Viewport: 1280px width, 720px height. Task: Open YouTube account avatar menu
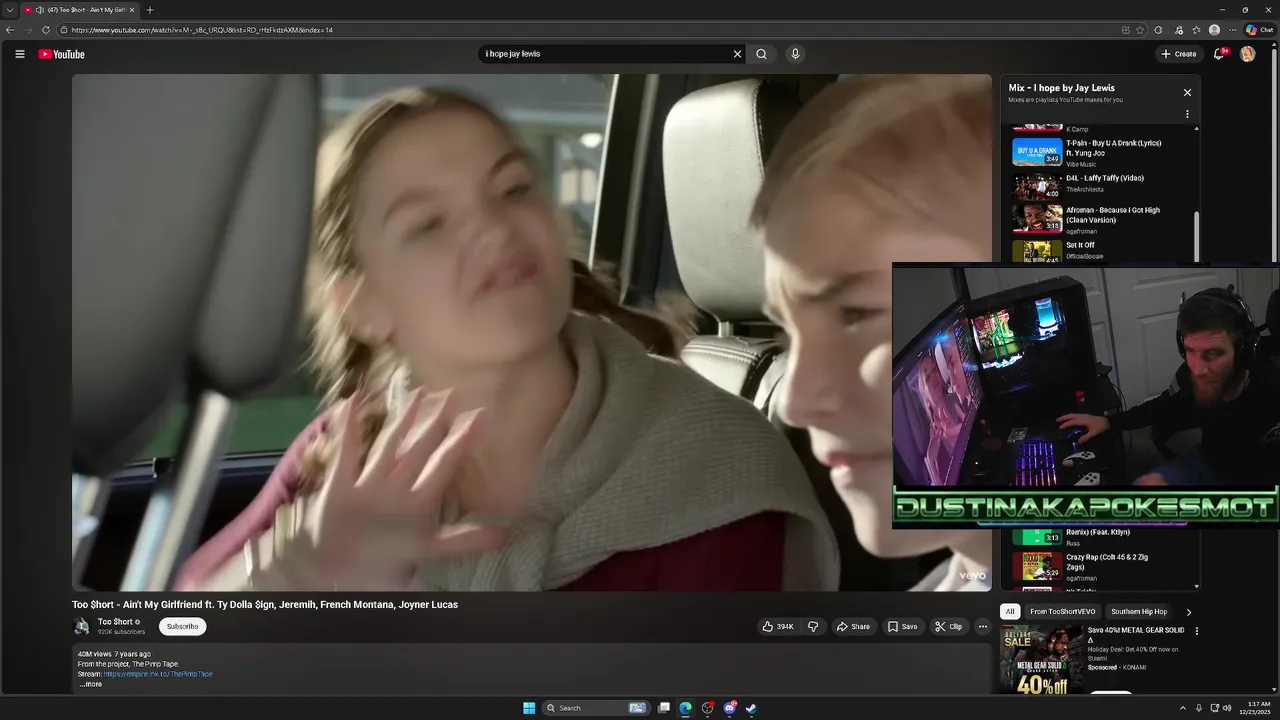click(x=1248, y=54)
